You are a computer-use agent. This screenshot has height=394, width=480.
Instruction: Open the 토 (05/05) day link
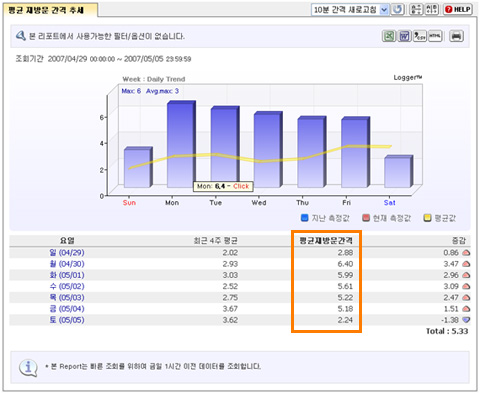tap(67, 320)
